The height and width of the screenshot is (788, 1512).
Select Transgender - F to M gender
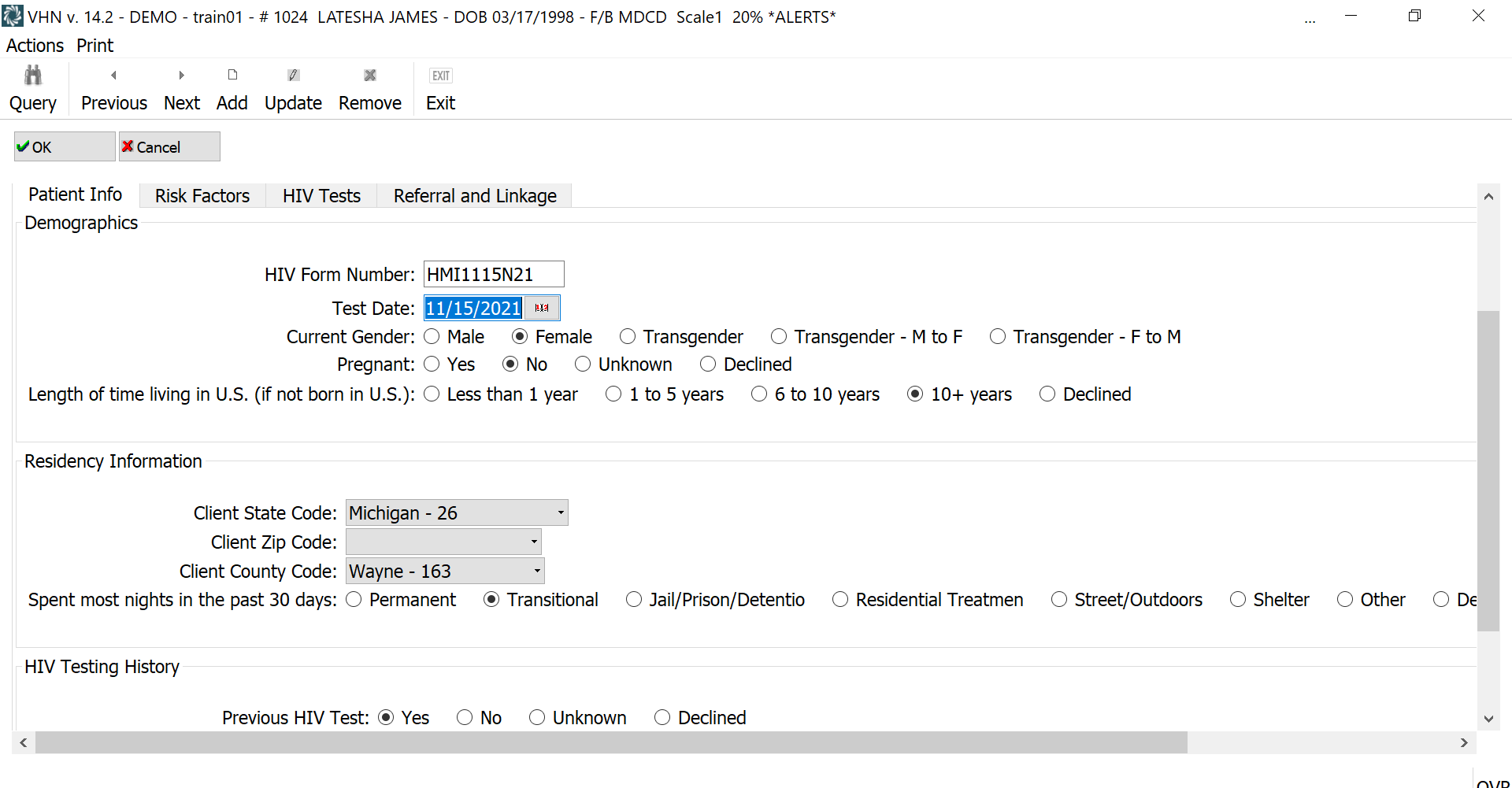(998, 337)
